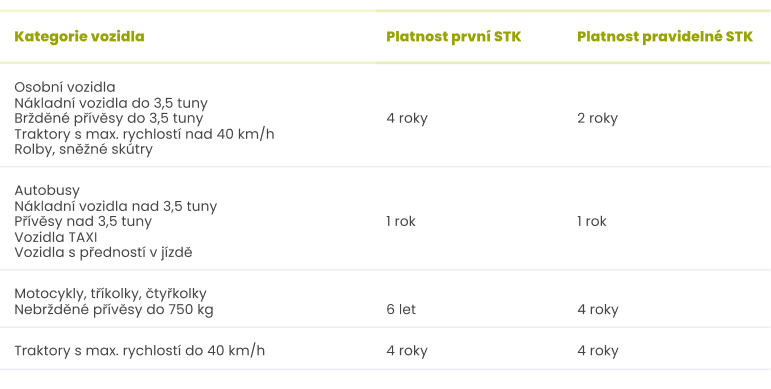Click 'Přívěsy nad 3,5 tuny' line

coord(83,221)
